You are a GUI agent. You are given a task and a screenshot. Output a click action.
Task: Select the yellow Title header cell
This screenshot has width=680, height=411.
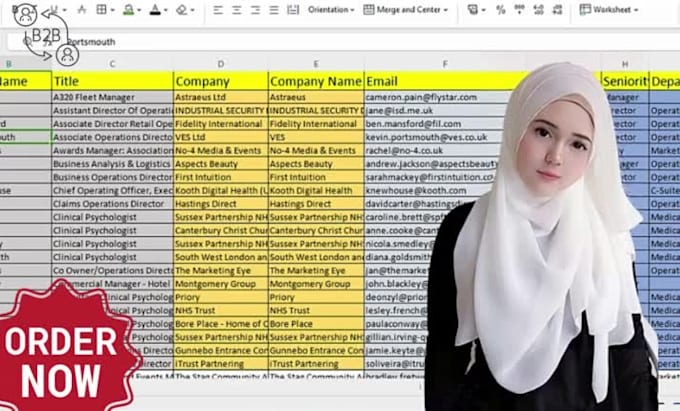point(112,81)
